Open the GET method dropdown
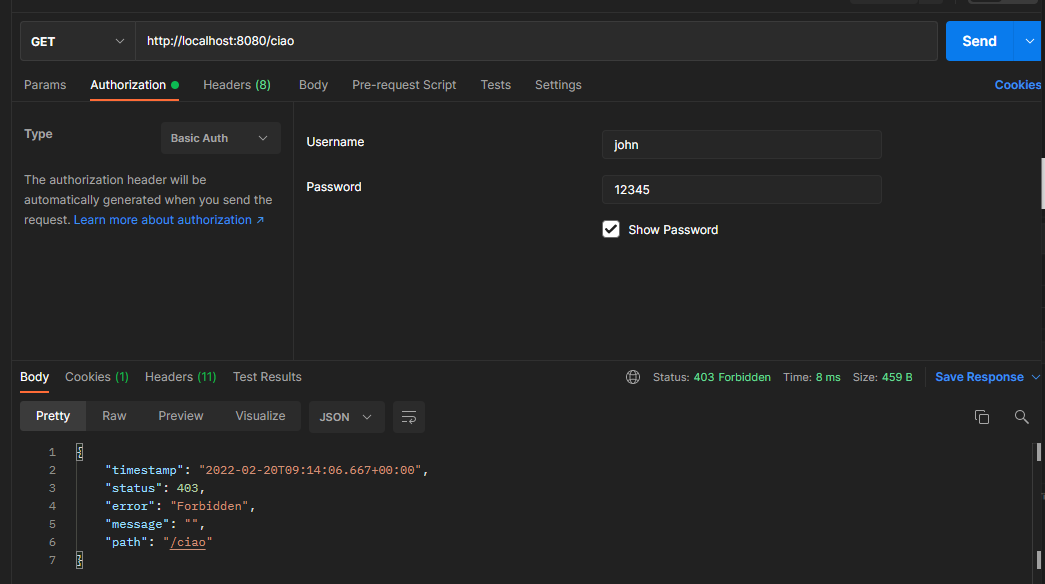The image size is (1045, 584). coord(78,41)
